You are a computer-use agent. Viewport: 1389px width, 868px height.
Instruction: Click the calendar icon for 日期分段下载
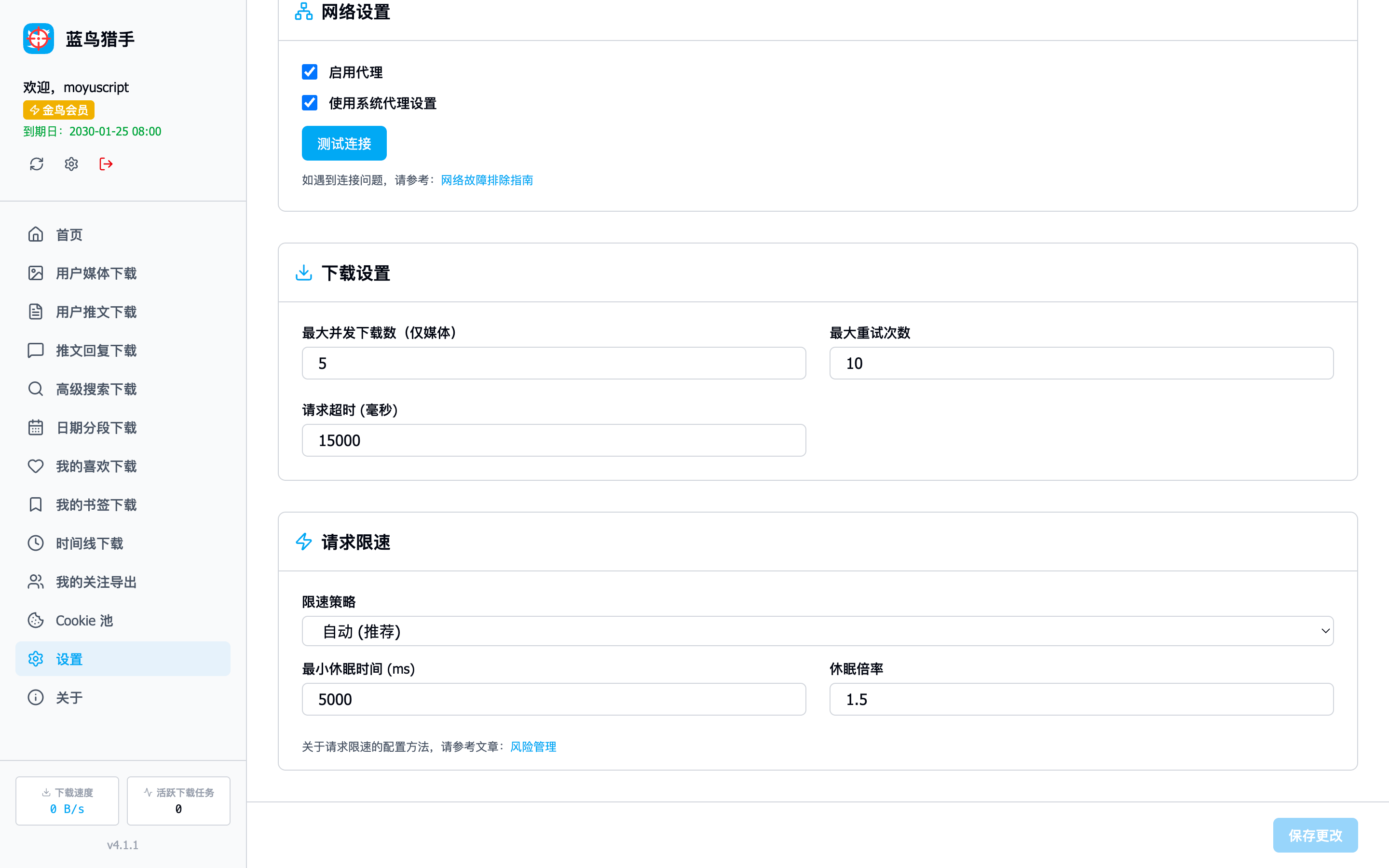click(x=36, y=428)
